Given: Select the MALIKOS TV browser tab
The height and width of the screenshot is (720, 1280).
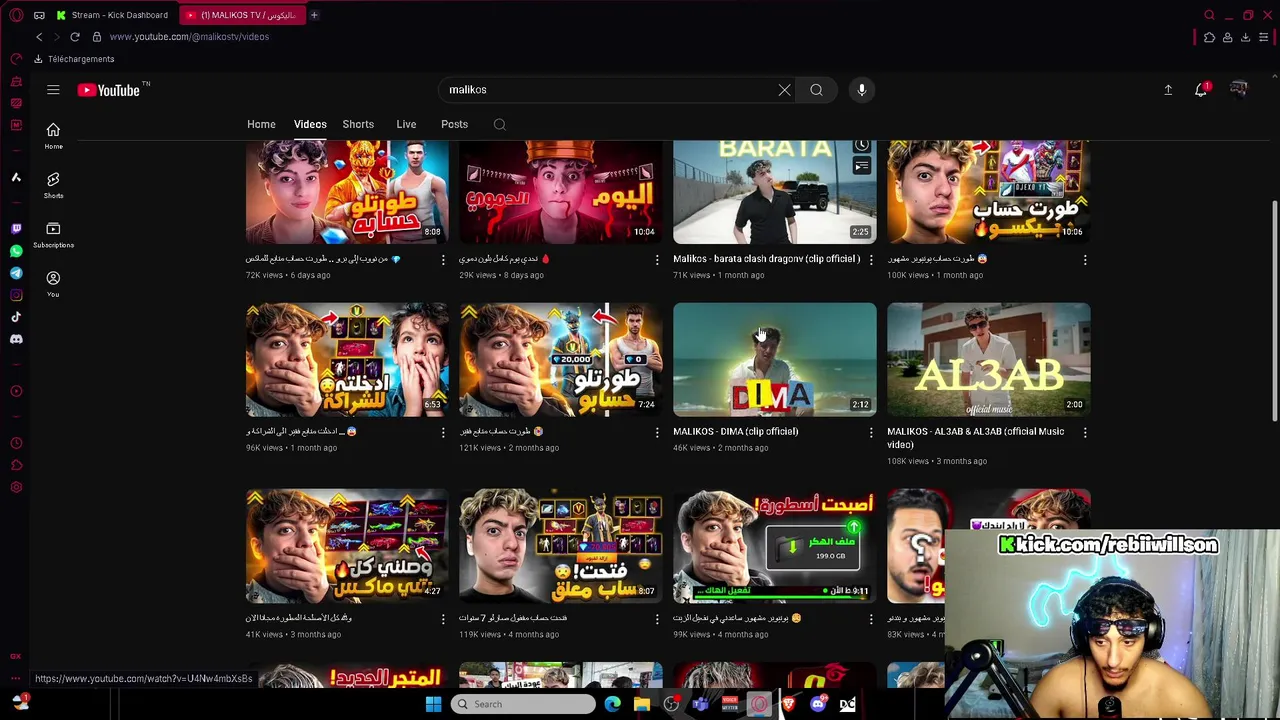Looking at the screenshot, I should click(242, 15).
